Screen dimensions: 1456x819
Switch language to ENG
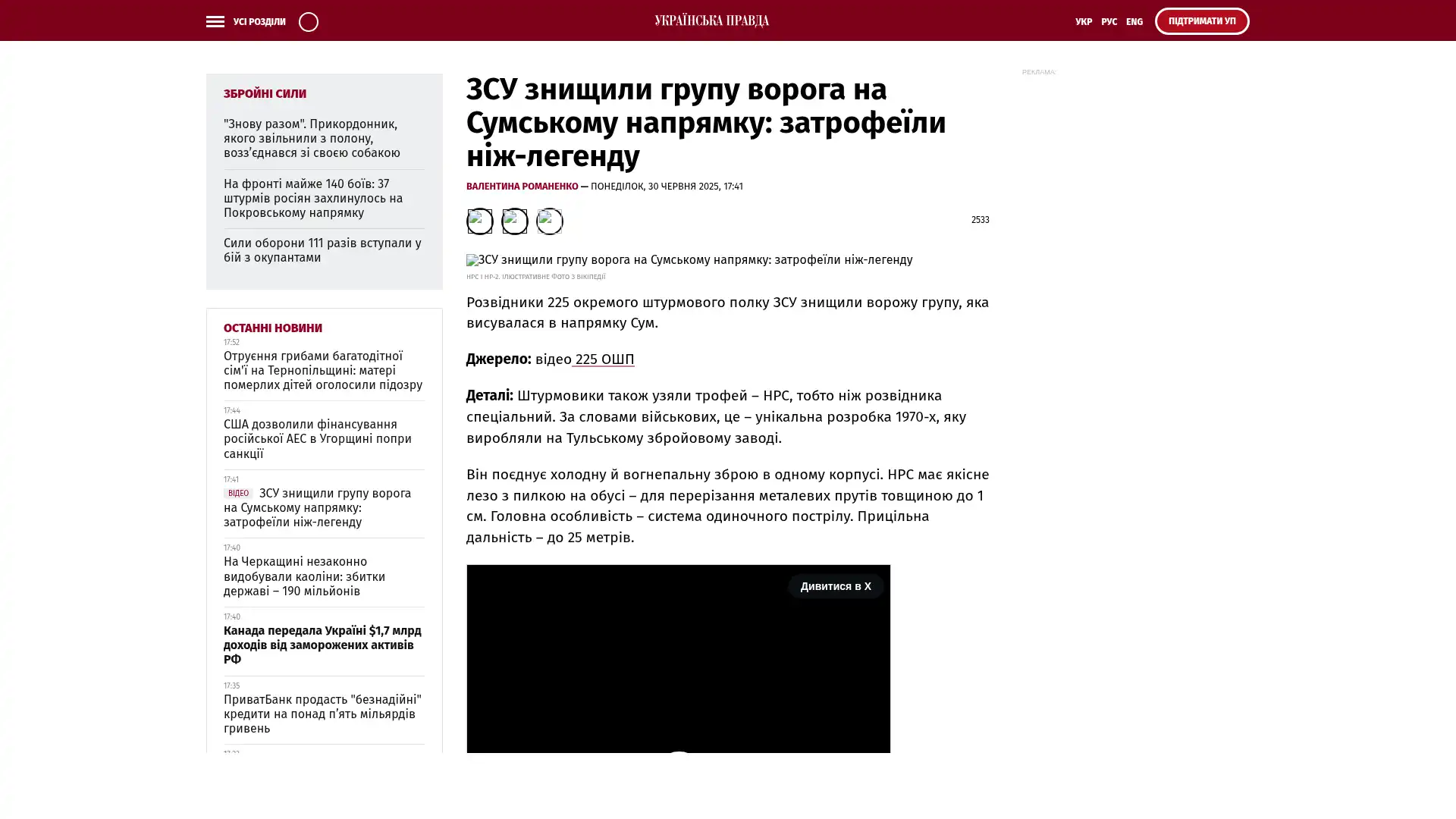[1134, 22]
